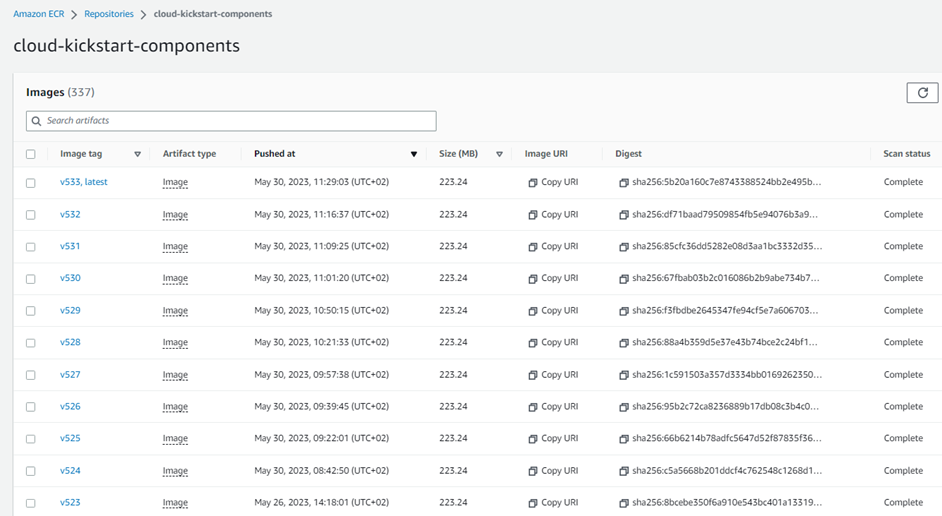The width and height of the screenshot is (942, 516).
Task: Check the v524 image row
Action: [x=31, y=472]
